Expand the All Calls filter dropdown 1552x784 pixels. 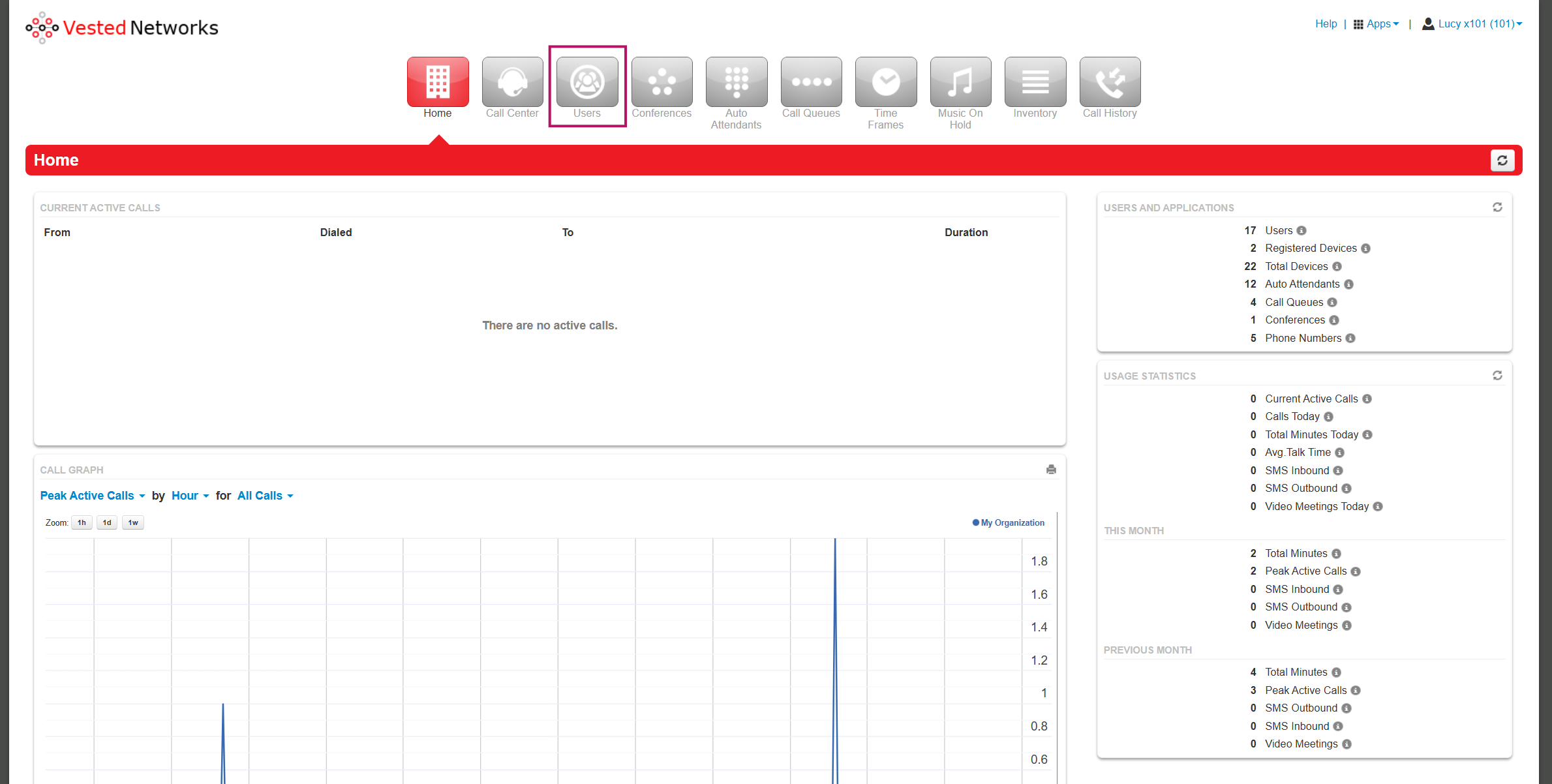point(265,496)
